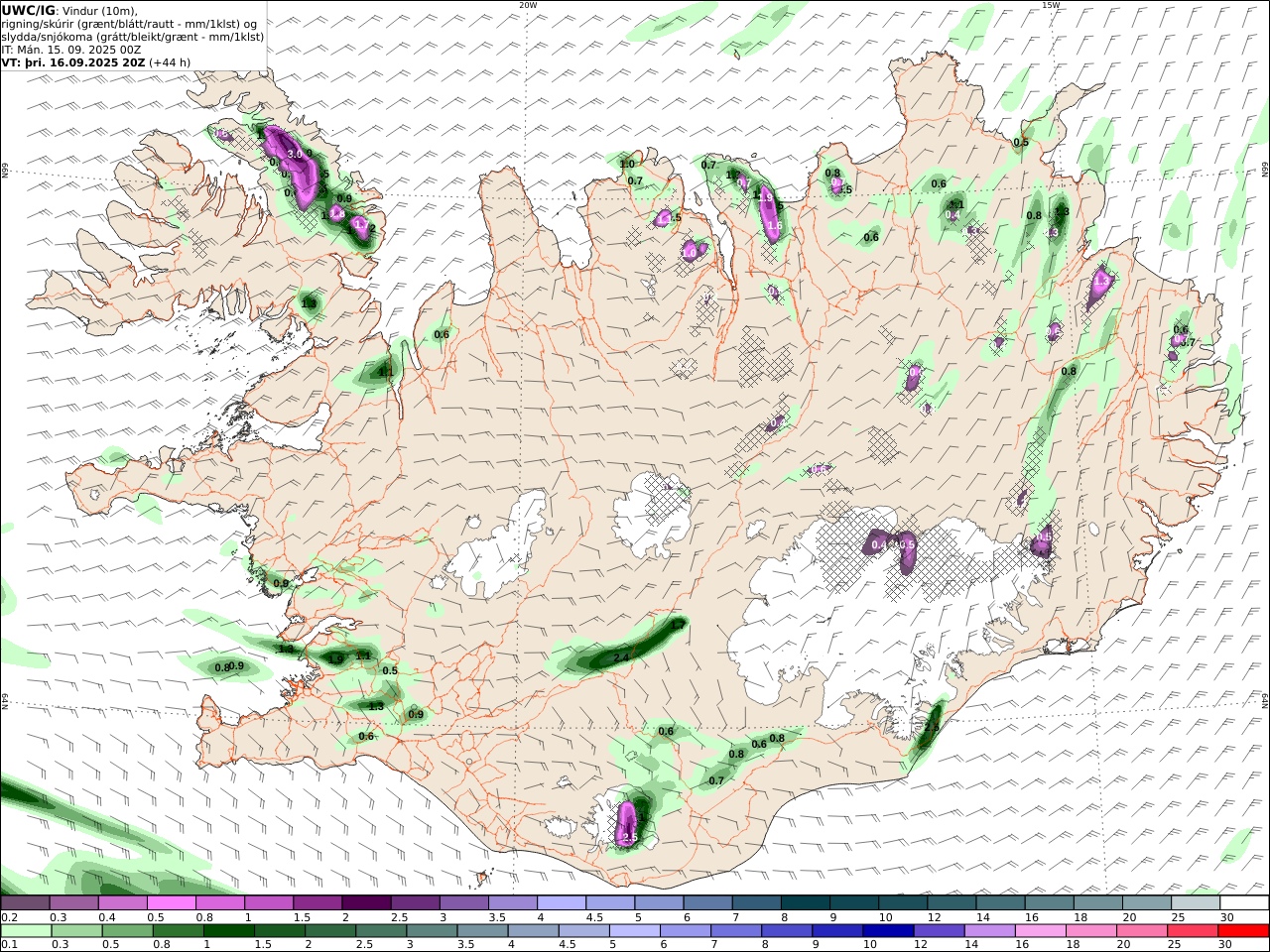Click the '0.1' label on rain scale
The image size is (1270, 952).
coord(9,945)
